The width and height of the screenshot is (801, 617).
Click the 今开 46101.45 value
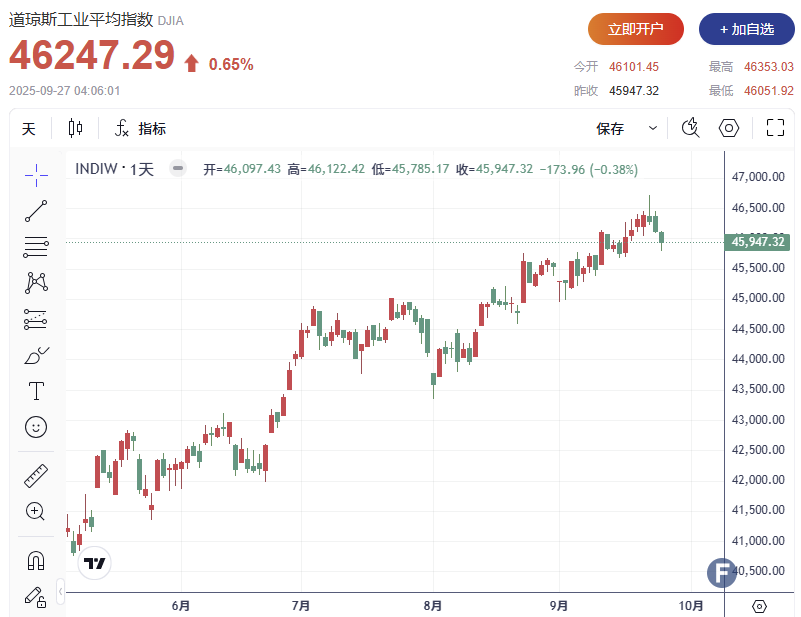tap(633, 67)
